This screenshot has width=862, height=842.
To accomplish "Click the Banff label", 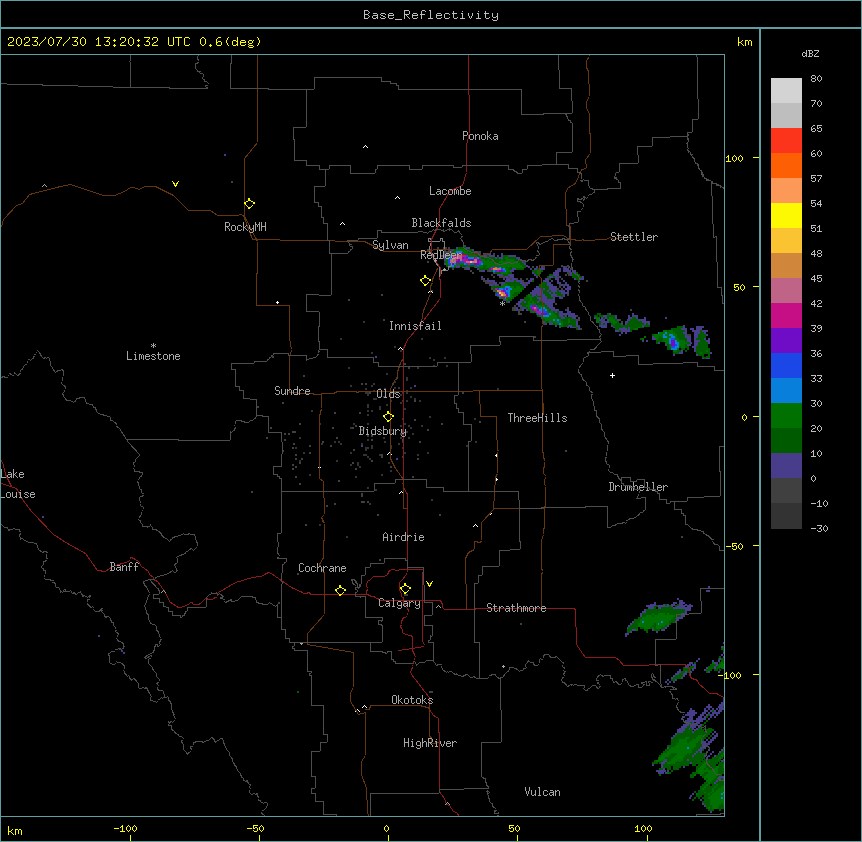I will pos(124,567).
